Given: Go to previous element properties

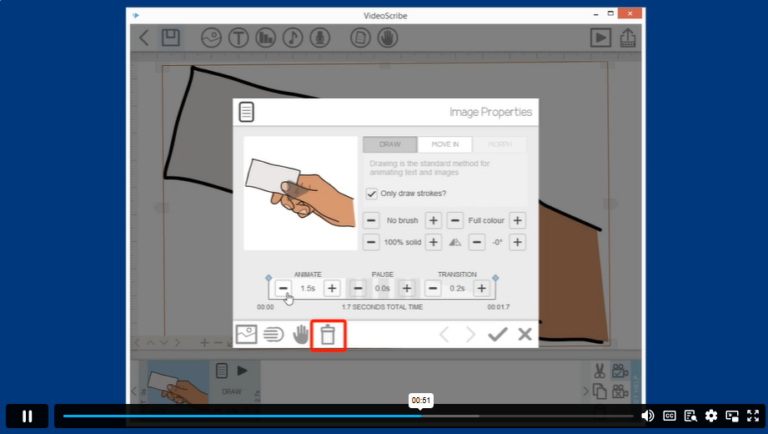Looking at the screenshot, I should 444,335.
